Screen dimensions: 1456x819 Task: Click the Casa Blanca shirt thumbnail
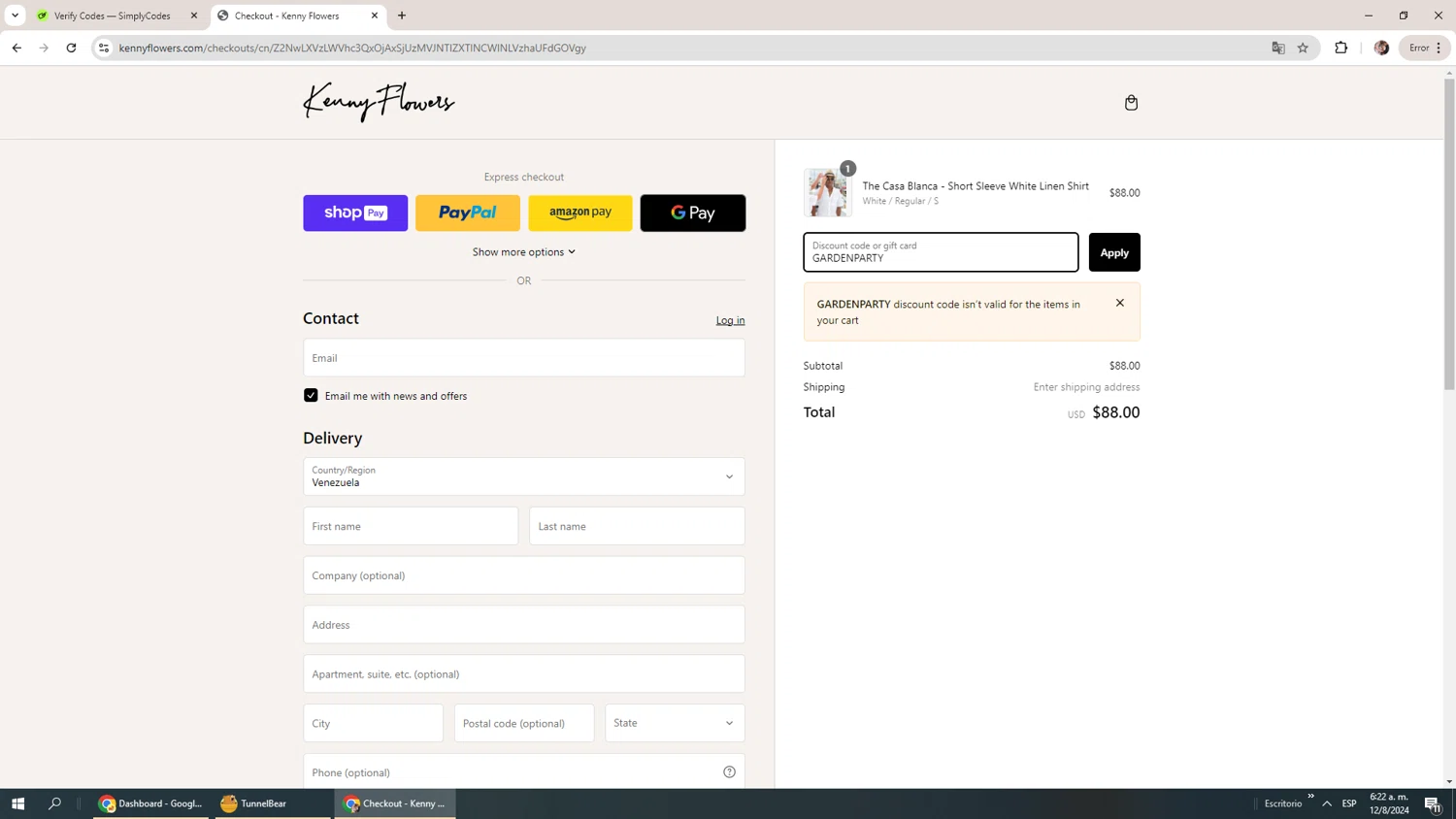[x=827, y=192]
